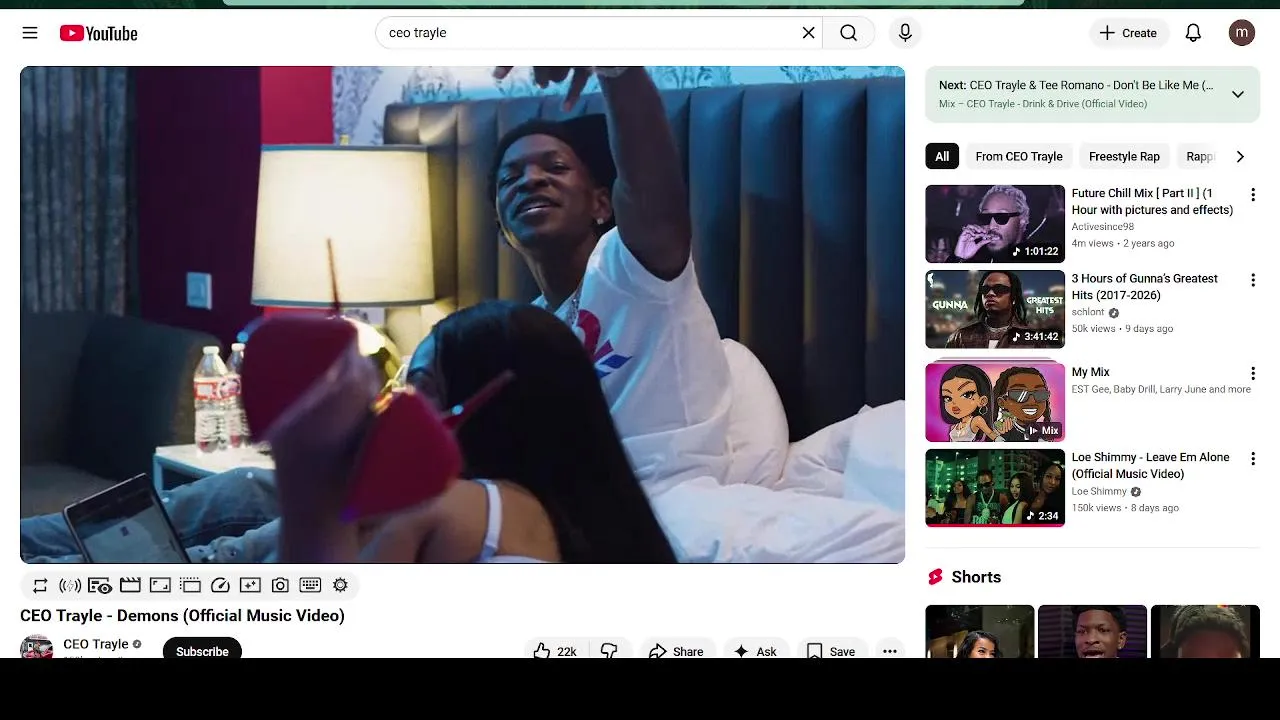The width and height of the screenshot is (1280, 720).
Task: Take a screenshot with the camera icon
Action: pos(280,585)
